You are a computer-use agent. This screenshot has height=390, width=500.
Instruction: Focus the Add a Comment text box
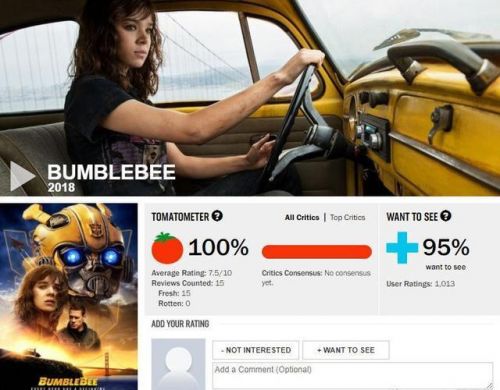point(352,376)
